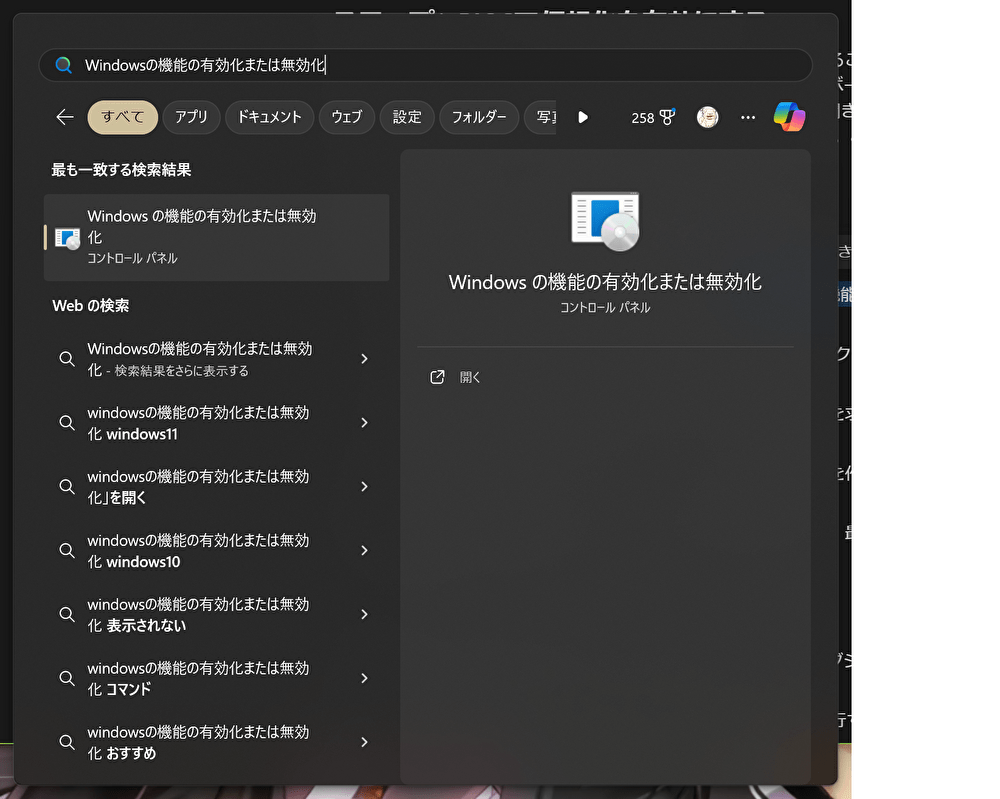Click the magnifier icon beside 表示されない suggestion

[67, 614]
